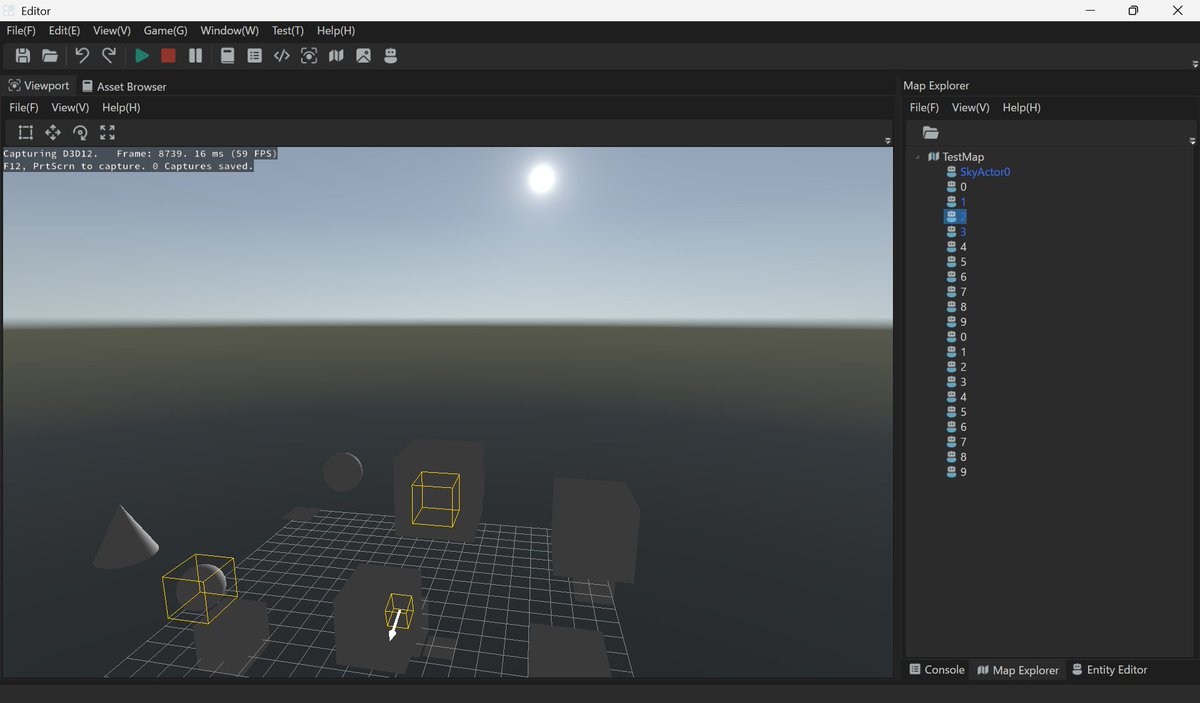Save with the floppy disk toolbar icon
The image size is (1200, 703).
(23, 56)
